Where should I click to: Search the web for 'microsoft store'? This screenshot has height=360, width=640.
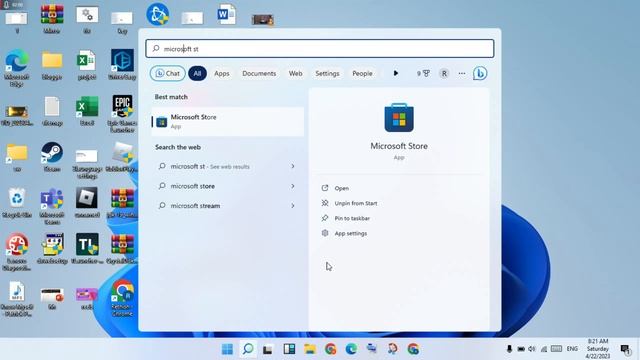[227, 186]
